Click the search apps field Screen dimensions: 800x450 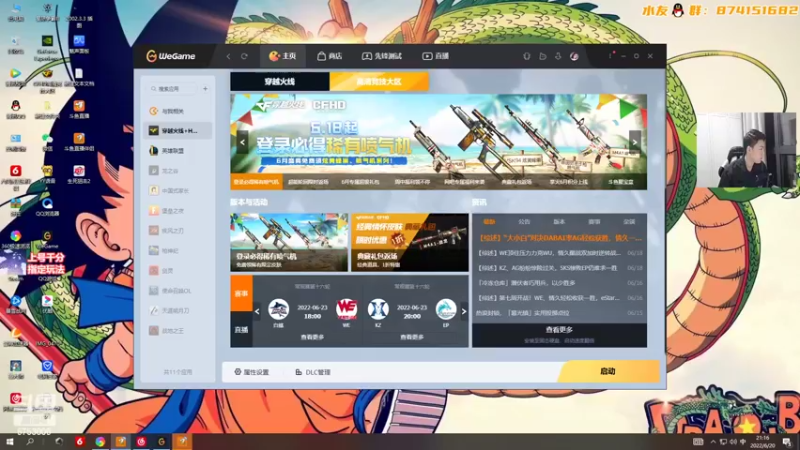click(172, 89)
